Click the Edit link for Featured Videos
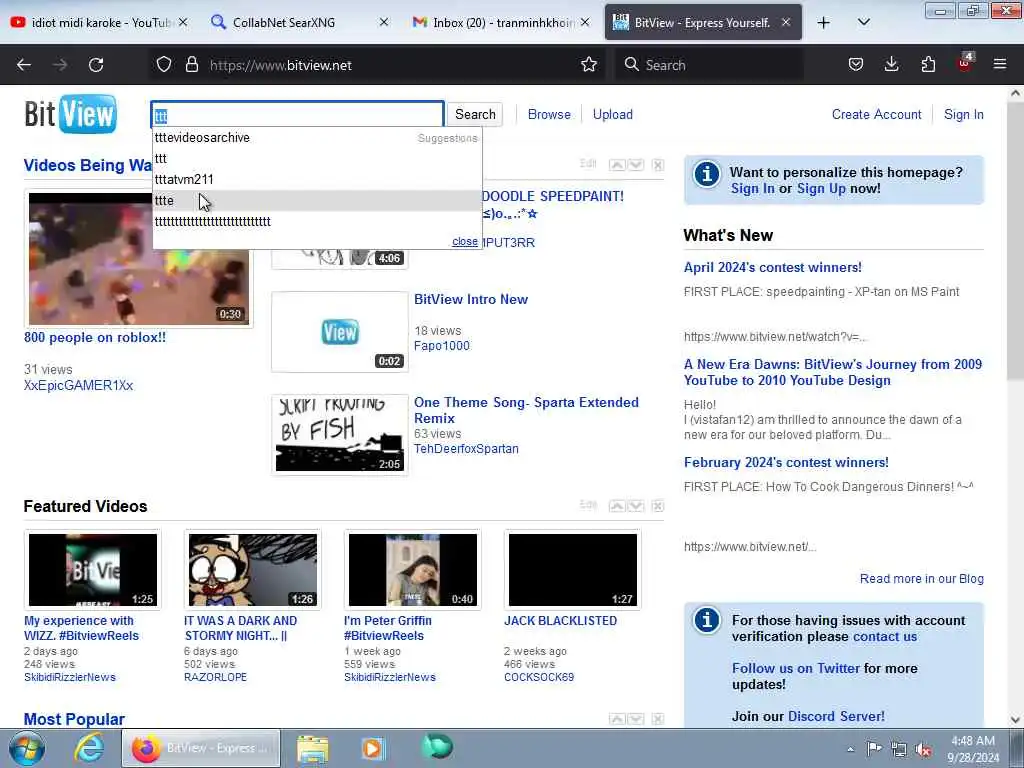The image size is (1024, 768). [588, 505]
